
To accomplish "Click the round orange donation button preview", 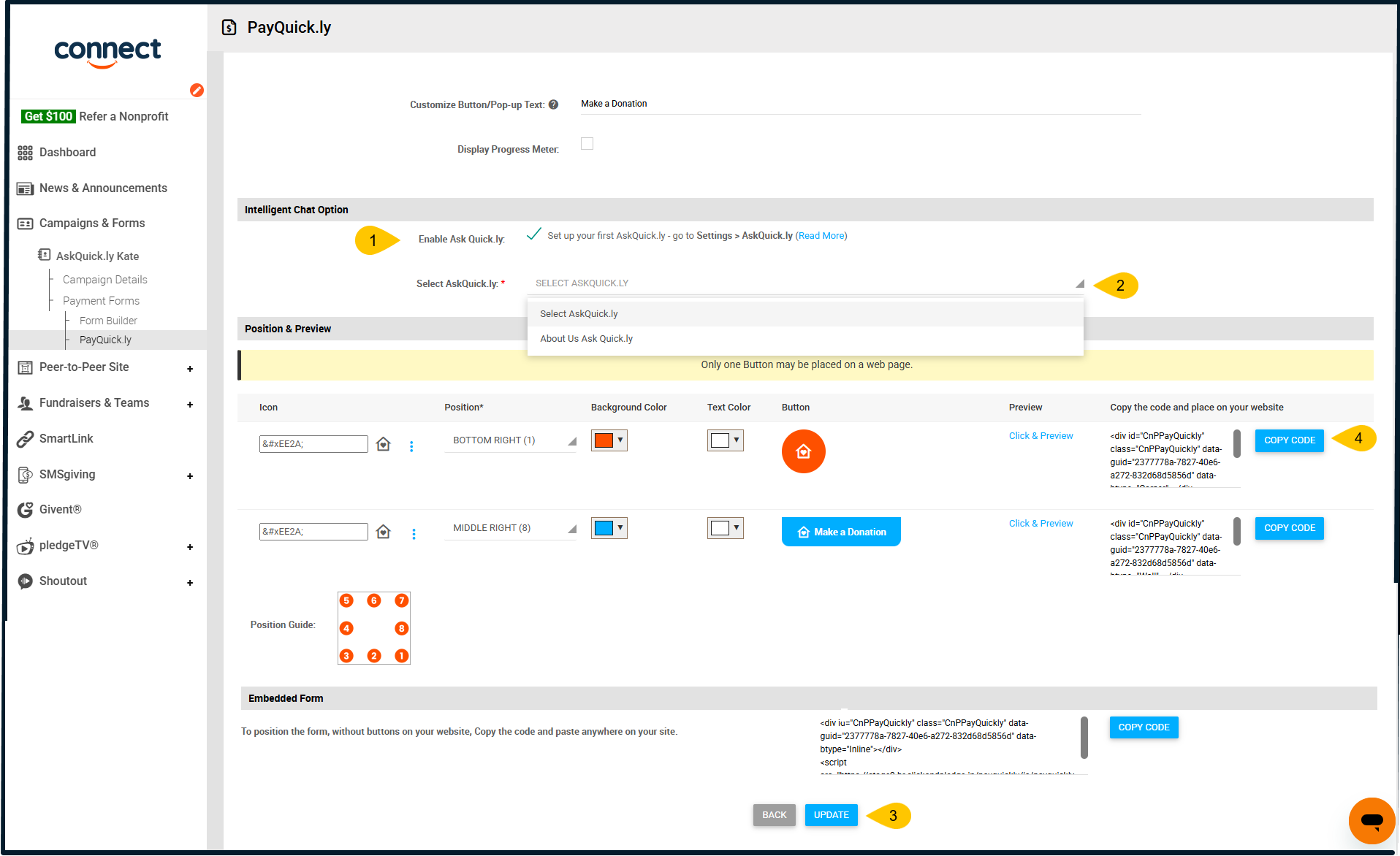I will coord(803,451).
